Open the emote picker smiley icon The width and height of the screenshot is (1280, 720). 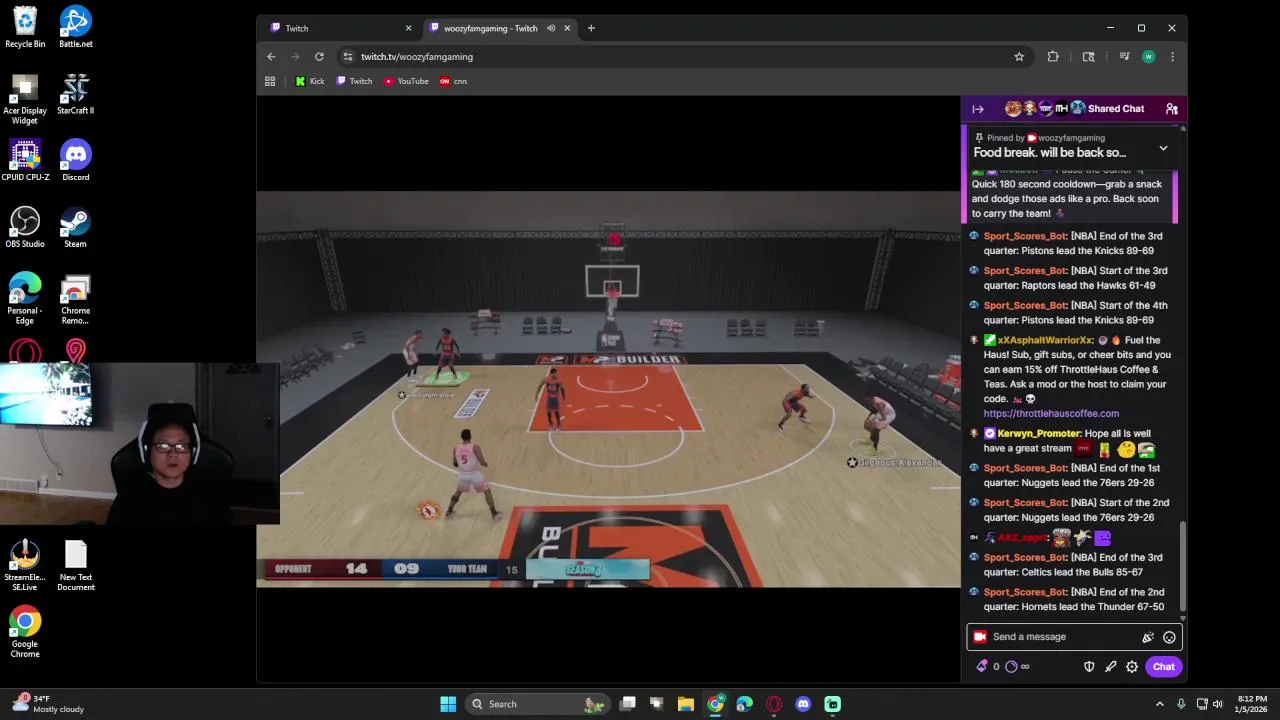coord(1169,637)
